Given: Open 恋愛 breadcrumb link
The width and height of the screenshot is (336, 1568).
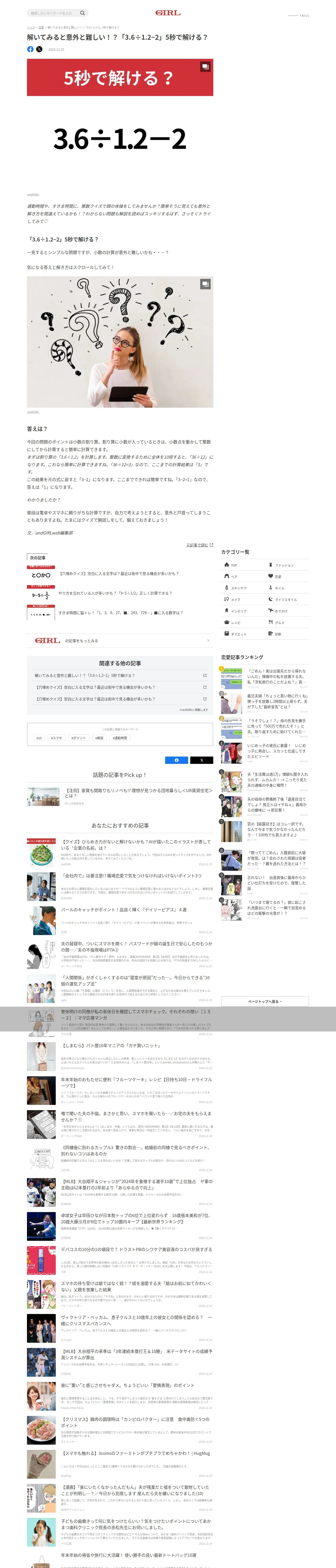Looking at the screenshot, I should [41, 27].
